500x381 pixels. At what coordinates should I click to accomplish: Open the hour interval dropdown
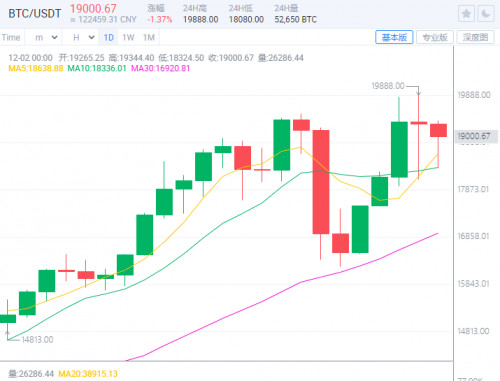pos(84,38)
